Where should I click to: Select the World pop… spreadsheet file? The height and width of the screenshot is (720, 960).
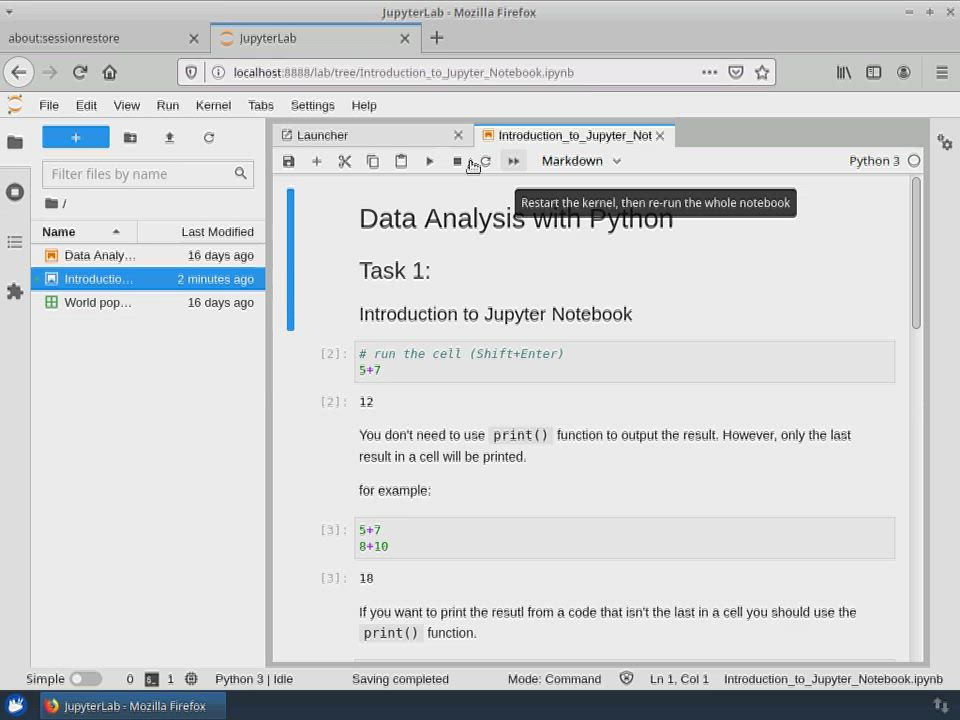(148, 302)
